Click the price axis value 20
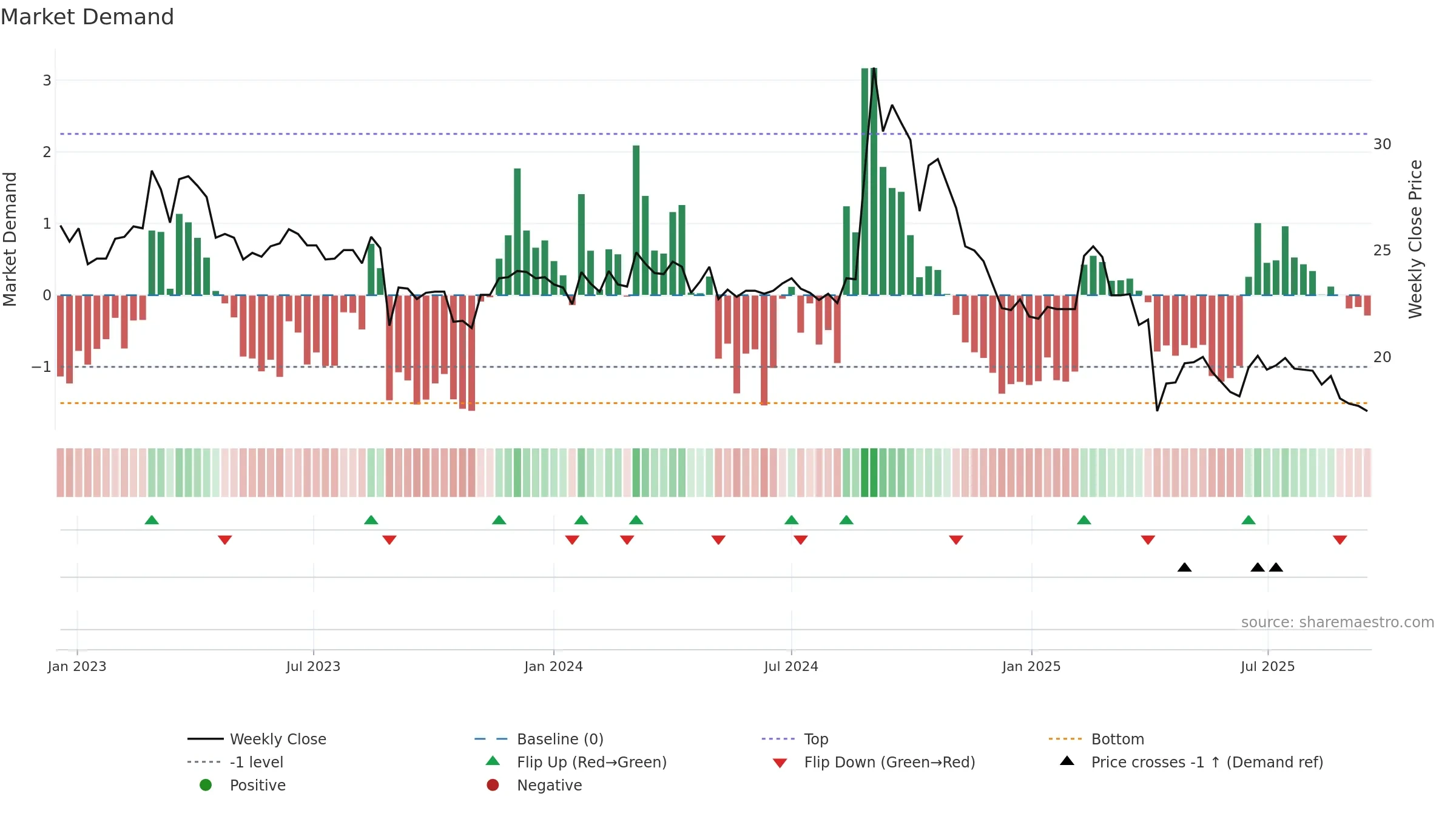 click(1383, 357)
